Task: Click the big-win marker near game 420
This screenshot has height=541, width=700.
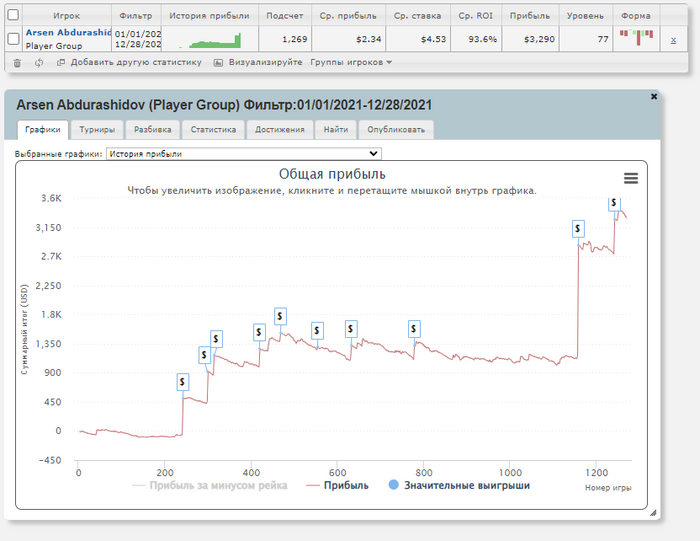Action: coord(259,333)
